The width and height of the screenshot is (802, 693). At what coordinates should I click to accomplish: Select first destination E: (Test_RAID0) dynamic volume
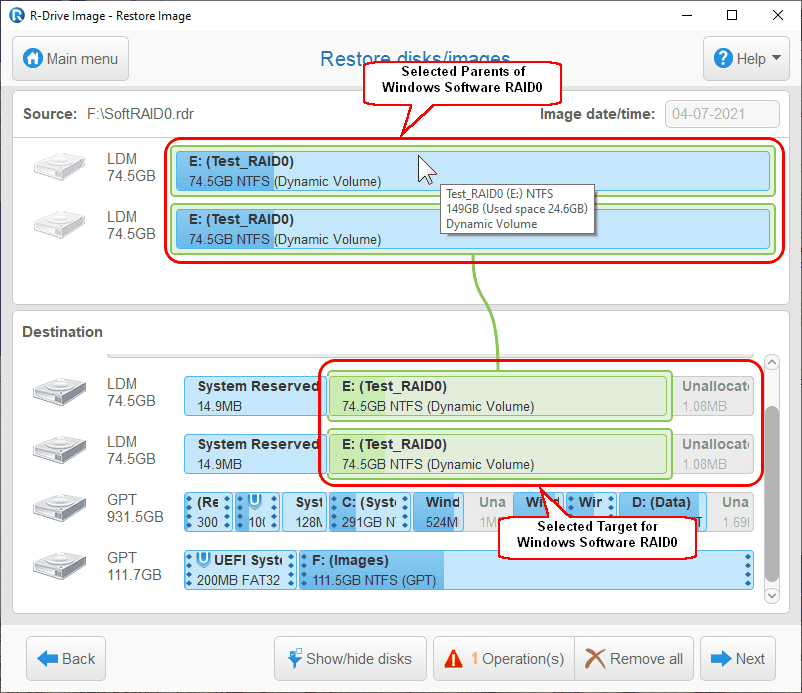(x=499, y=396)
